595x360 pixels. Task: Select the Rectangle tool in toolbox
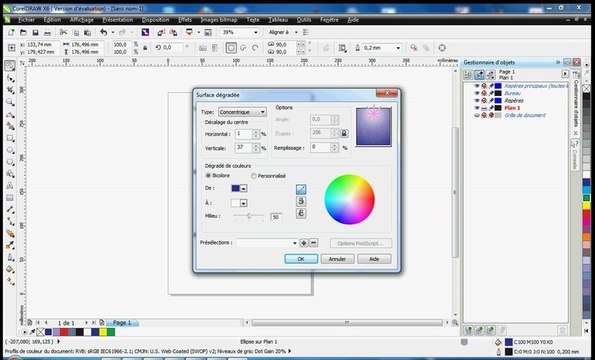[x=10, y=138]
